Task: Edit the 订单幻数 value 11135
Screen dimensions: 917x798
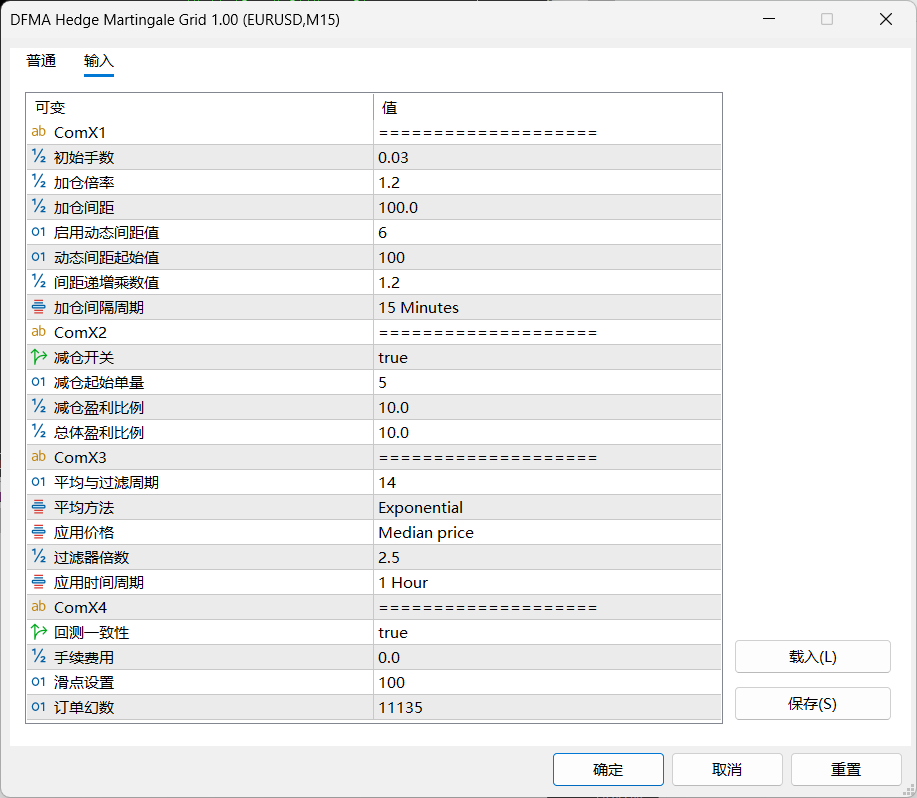Action: [547, 707]
